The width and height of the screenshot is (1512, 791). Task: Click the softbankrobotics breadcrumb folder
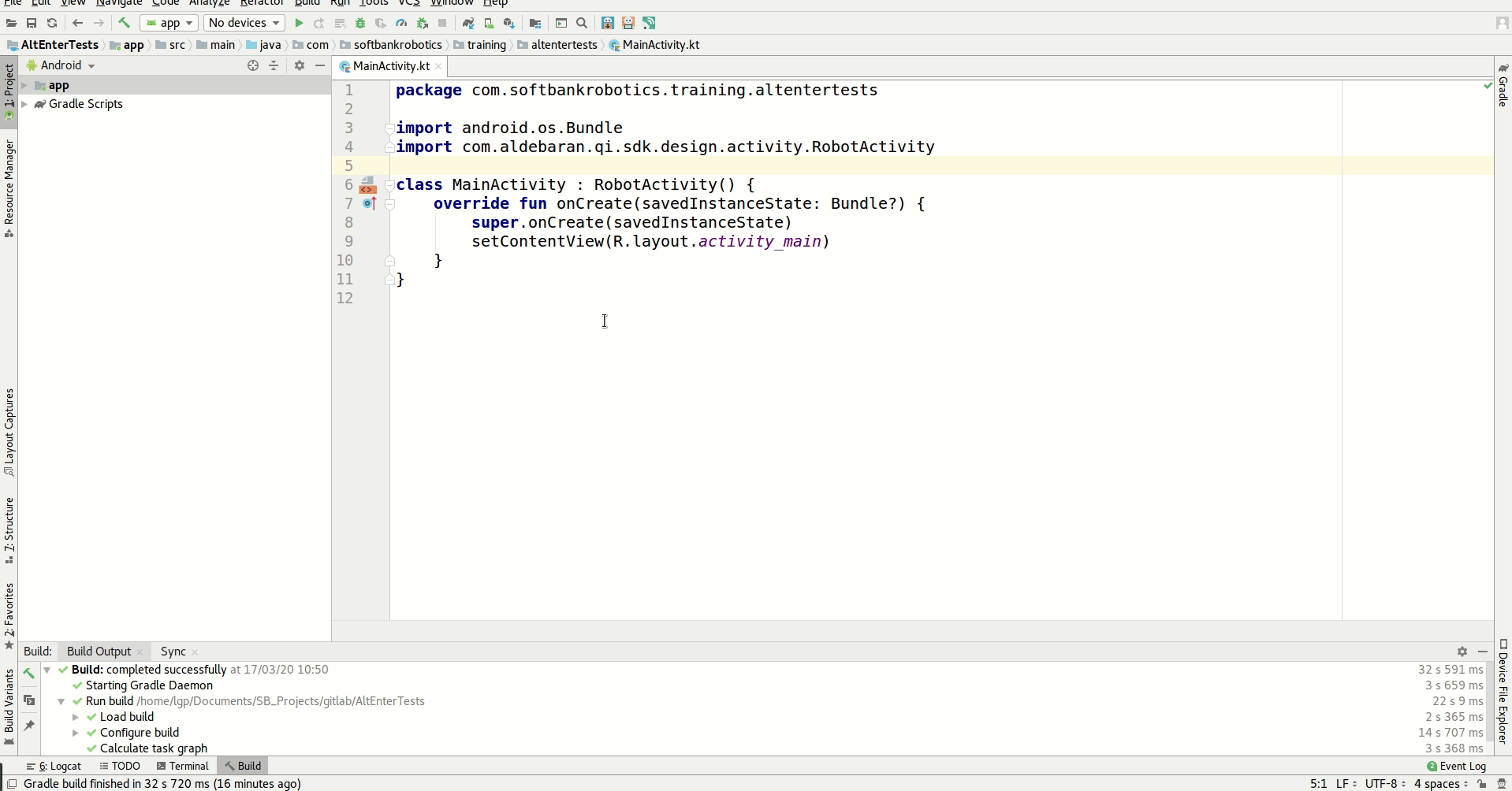point(391,45)
